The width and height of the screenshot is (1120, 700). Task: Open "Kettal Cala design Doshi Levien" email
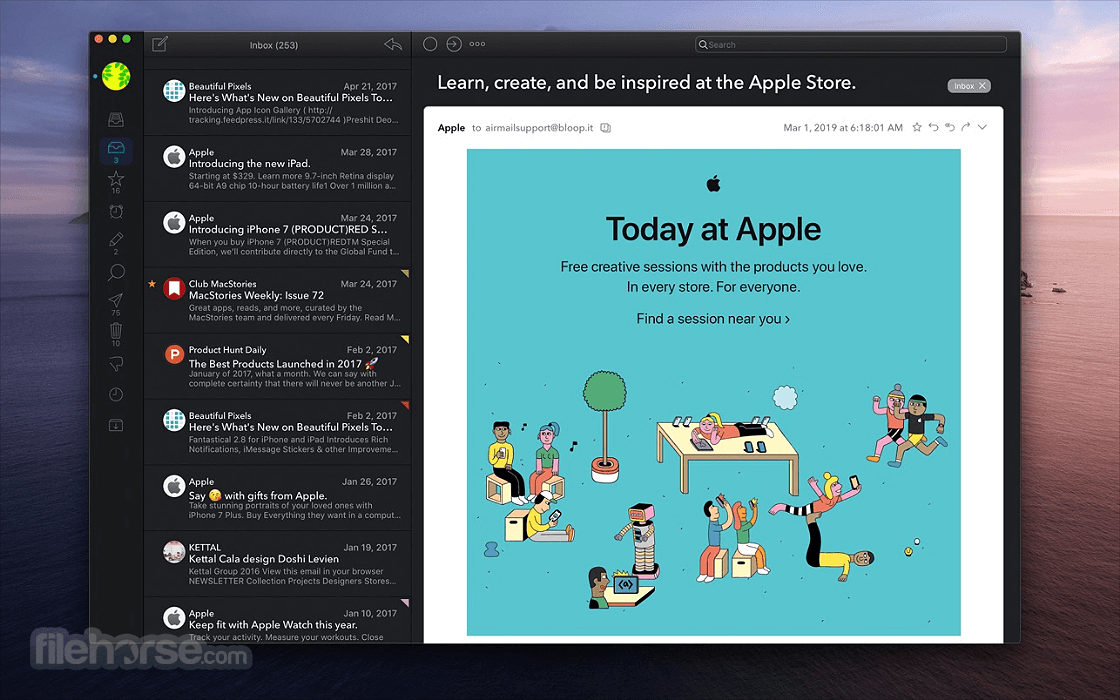(278, 564)
